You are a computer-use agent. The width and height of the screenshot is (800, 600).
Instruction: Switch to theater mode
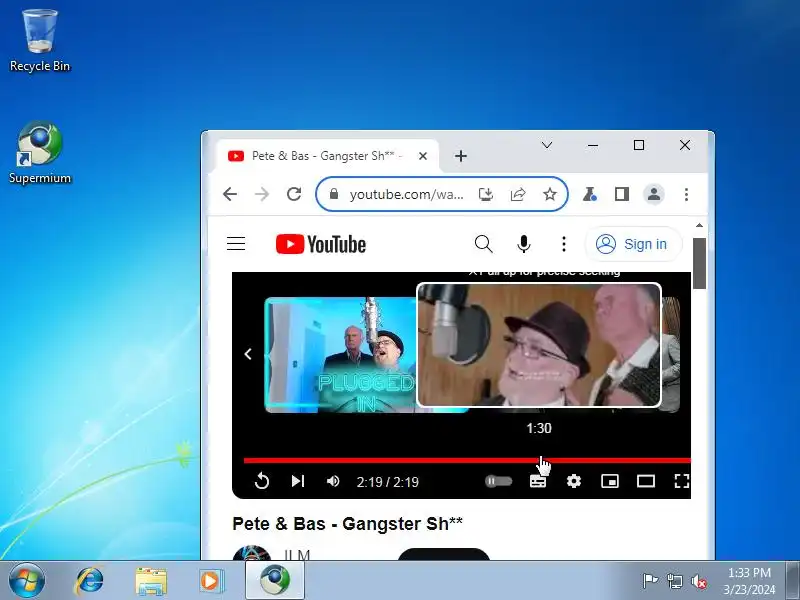[646, 481]
